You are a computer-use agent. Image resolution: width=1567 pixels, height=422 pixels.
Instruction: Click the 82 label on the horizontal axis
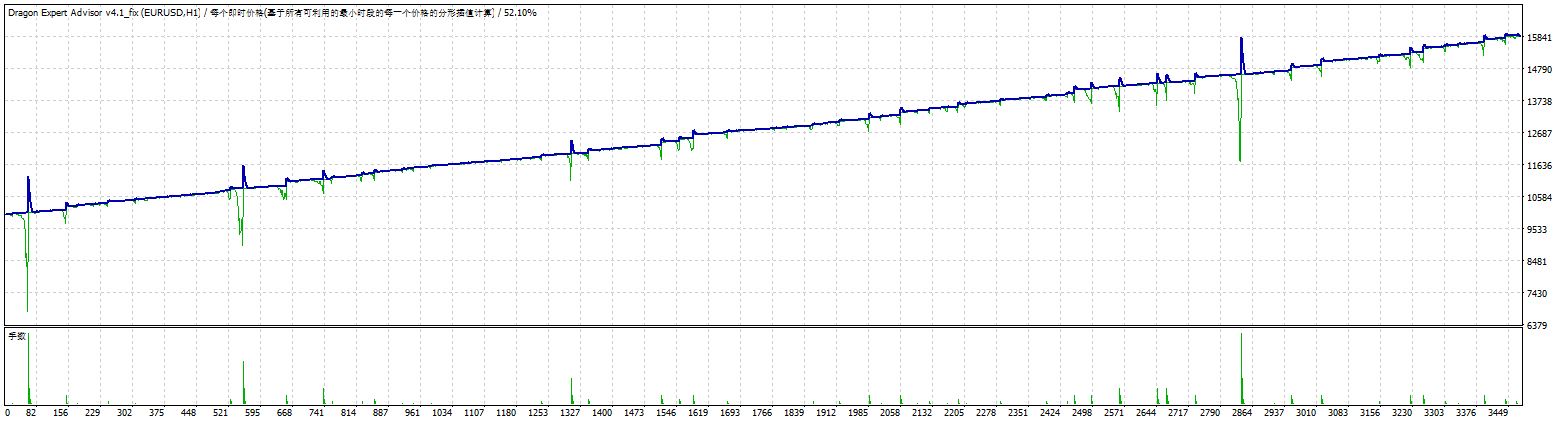click(x=32, y=412)
